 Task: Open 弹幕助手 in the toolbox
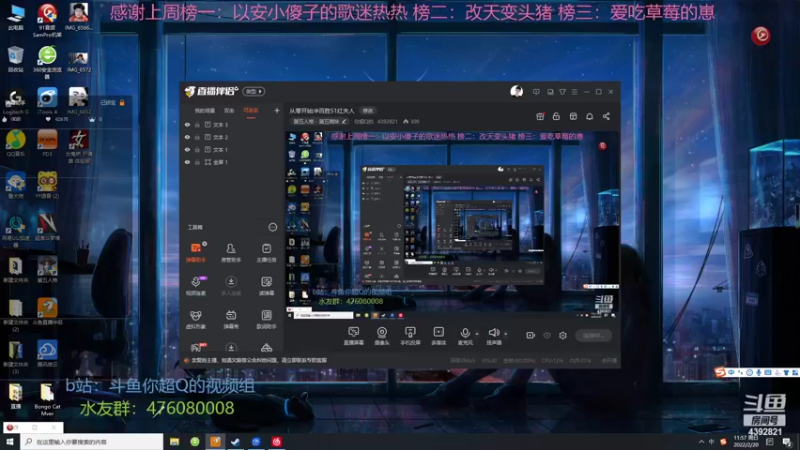coord(196,252)
